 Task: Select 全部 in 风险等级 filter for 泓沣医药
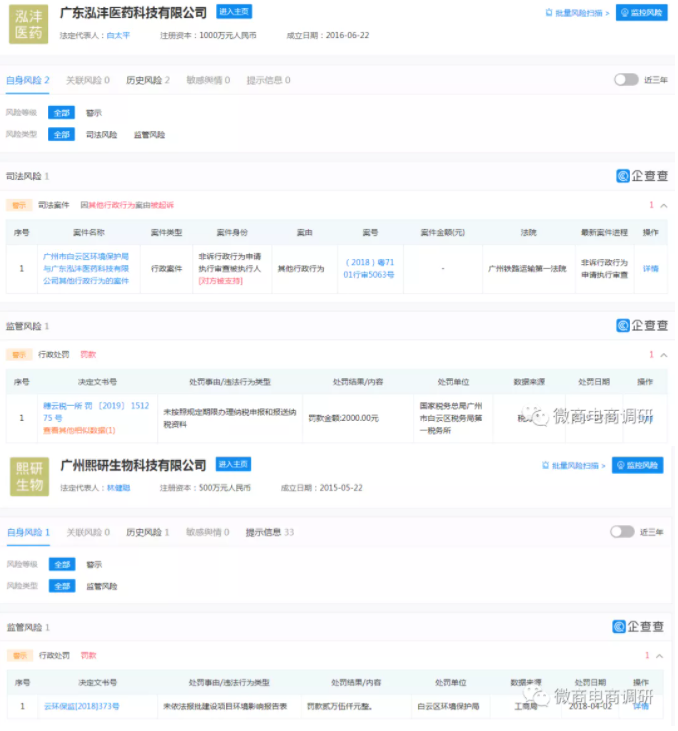pos(62,113)
